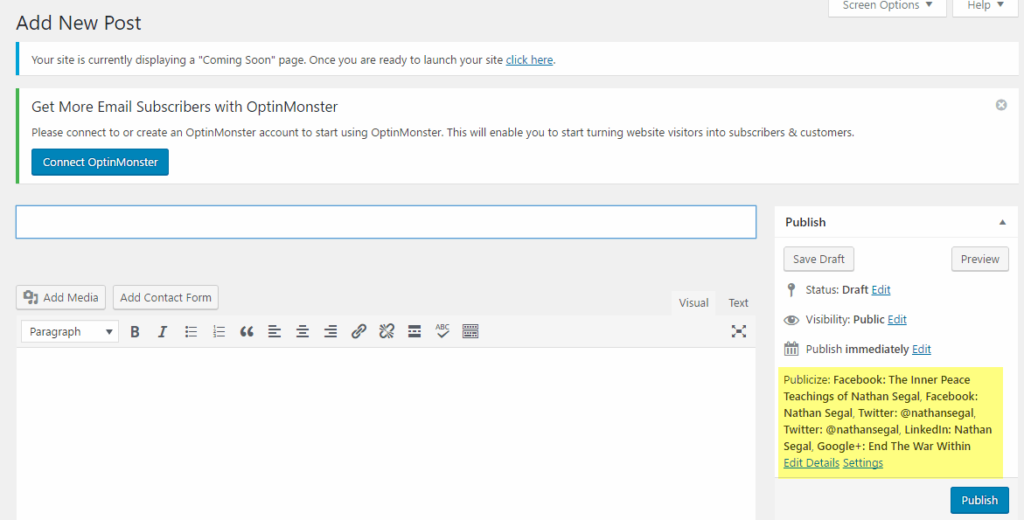Viewport: 1024px width, 520px height.
Task: Focus the post title field
Action: tap(386, 222)
